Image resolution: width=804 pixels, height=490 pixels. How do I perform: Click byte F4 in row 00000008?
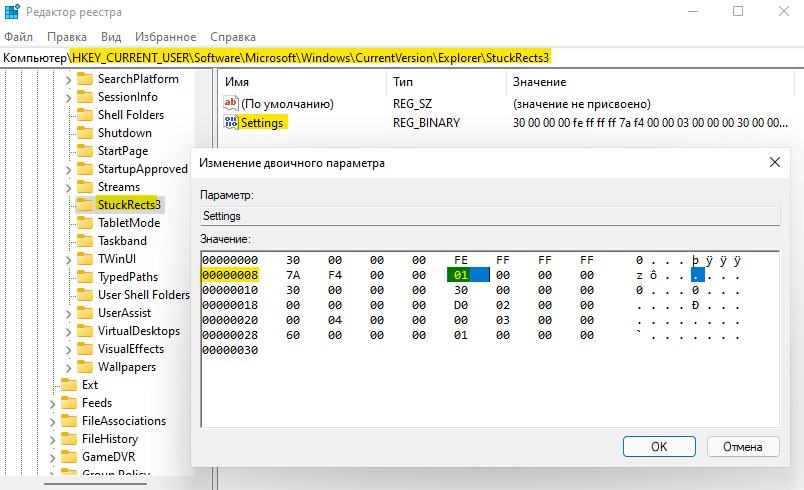(x=335, y=275)
